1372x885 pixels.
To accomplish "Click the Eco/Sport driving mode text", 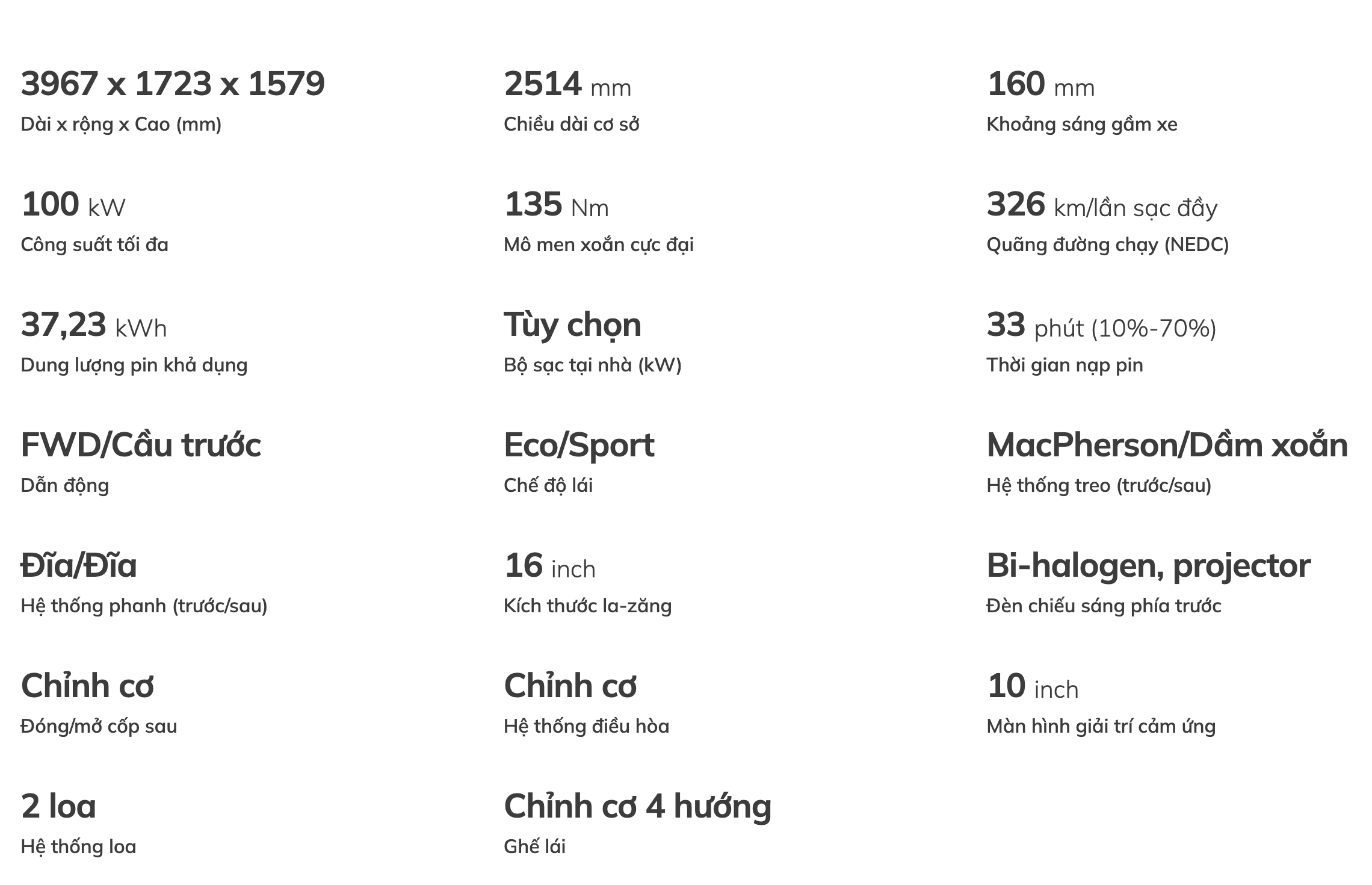I will pyautogui.click(x=579, y=446).
